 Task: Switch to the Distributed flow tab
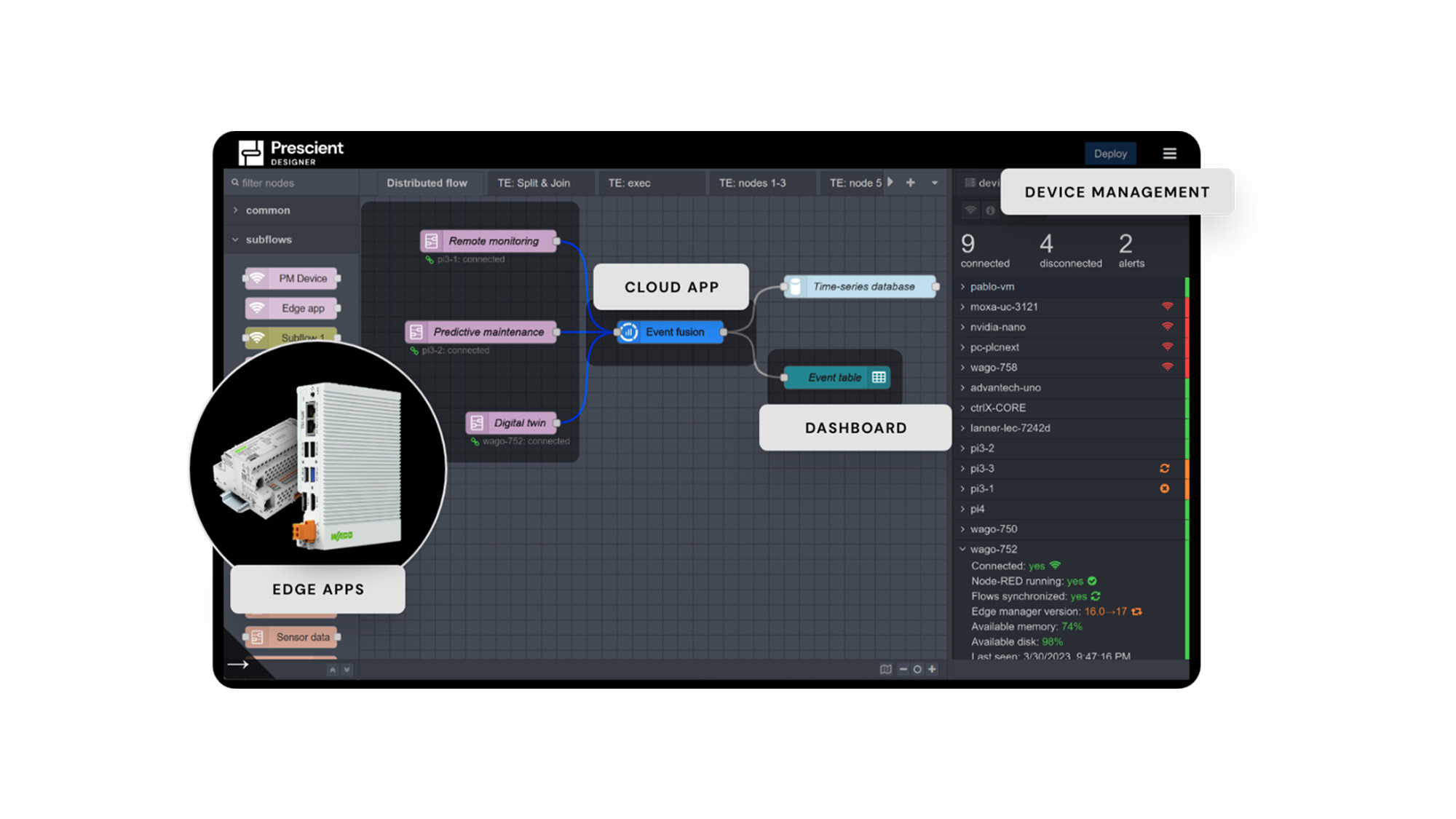(x=427, y=183)
